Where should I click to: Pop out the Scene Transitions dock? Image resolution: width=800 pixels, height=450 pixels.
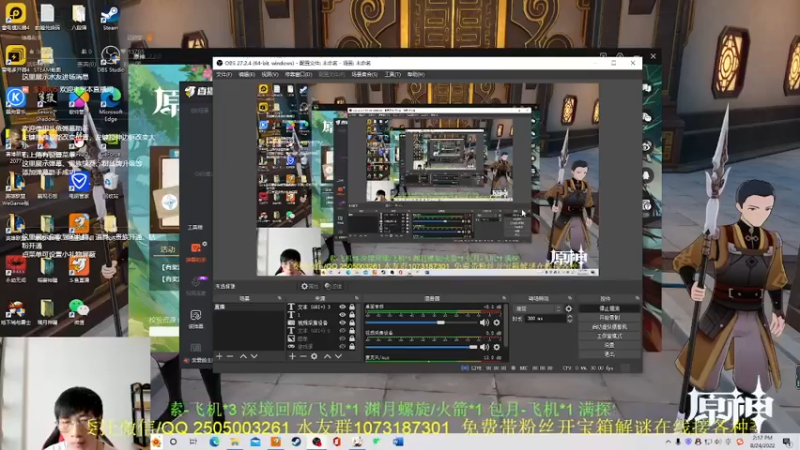(x=570, y=298)
